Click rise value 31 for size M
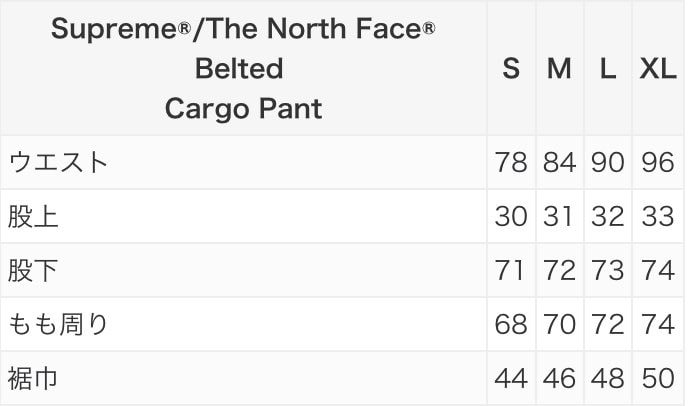 (x=559, y=216)
